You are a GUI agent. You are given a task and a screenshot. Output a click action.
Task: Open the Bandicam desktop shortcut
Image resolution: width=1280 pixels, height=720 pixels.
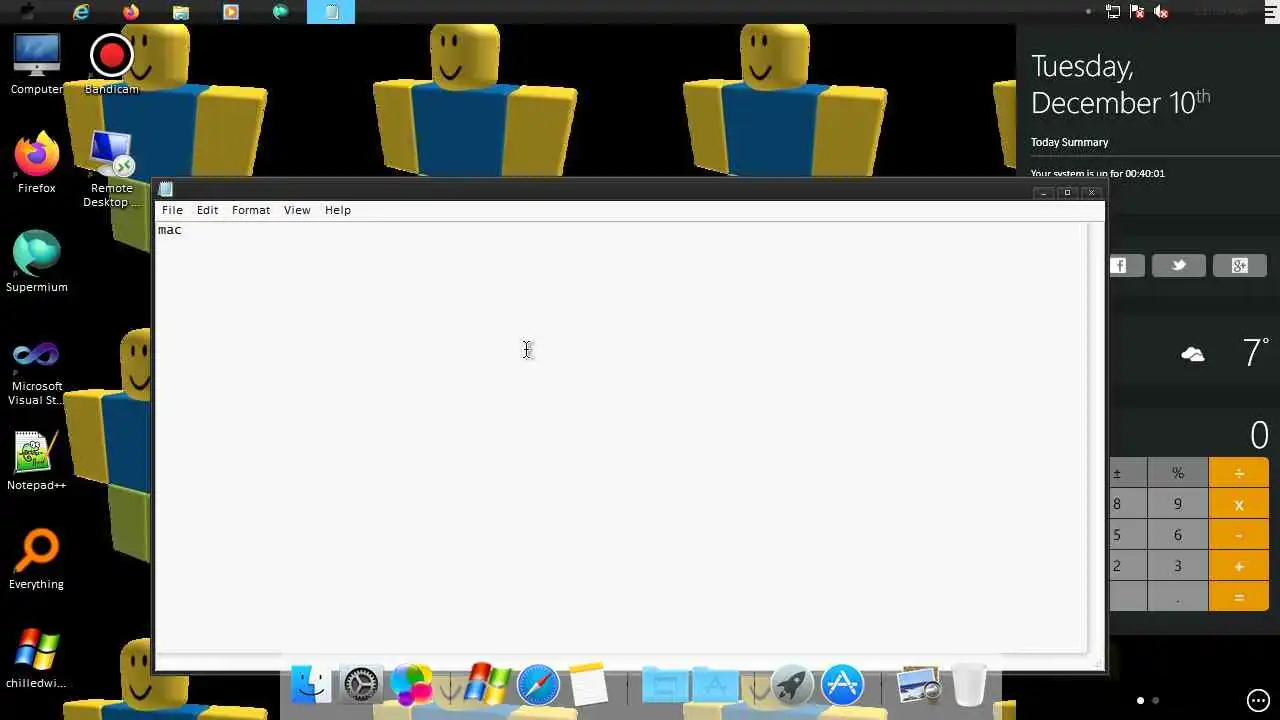111,65
